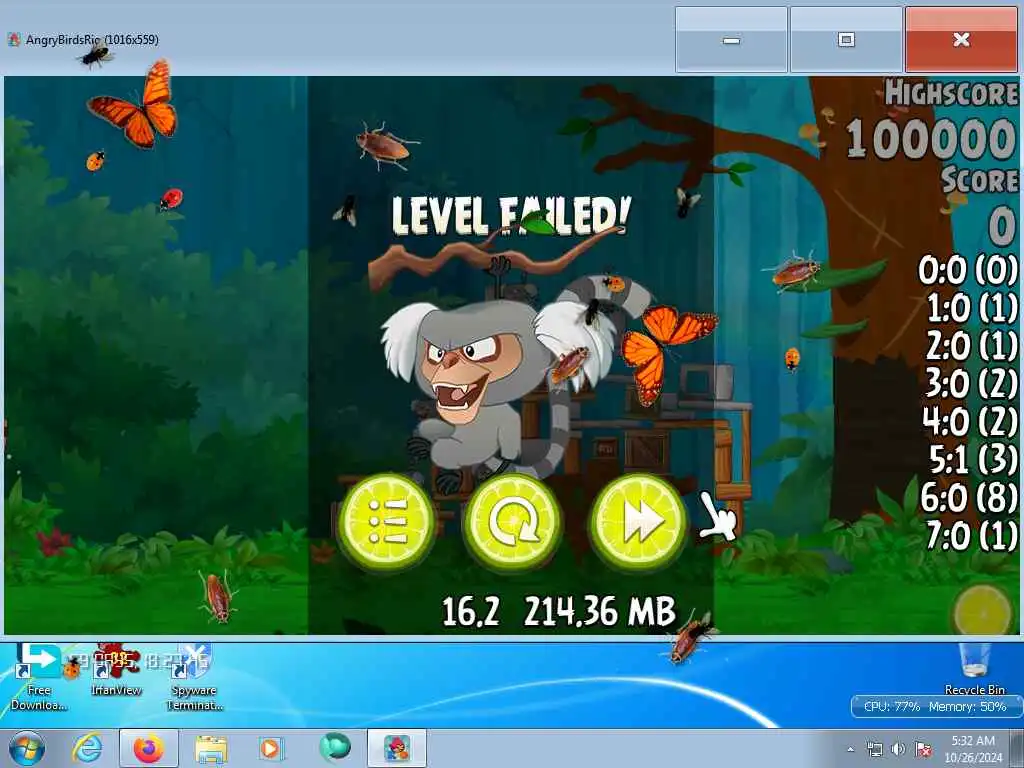Click the debug line 1:0 (1)

point(972,308)
